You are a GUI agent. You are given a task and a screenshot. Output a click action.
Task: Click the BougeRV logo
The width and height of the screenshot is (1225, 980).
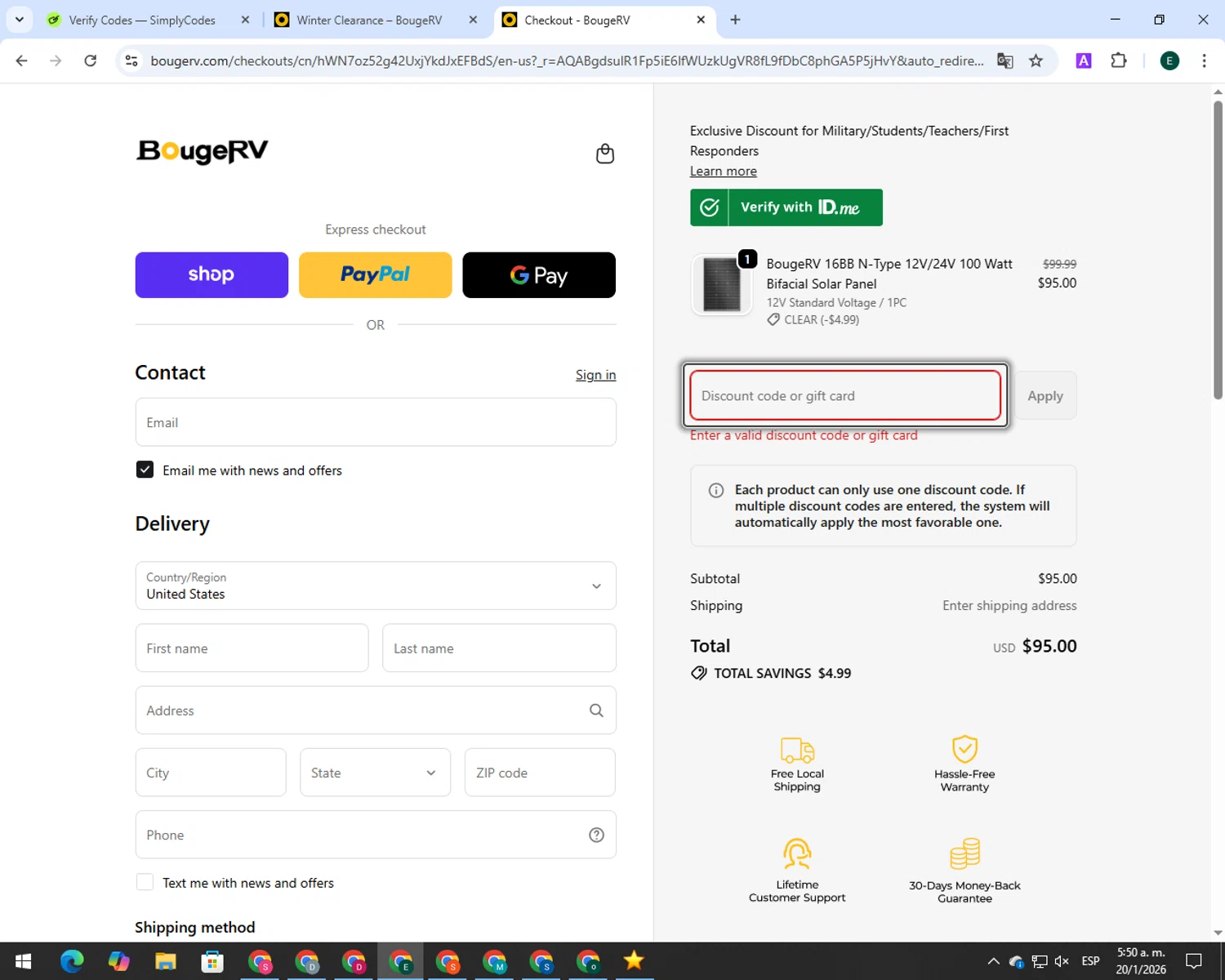point(203,151)
